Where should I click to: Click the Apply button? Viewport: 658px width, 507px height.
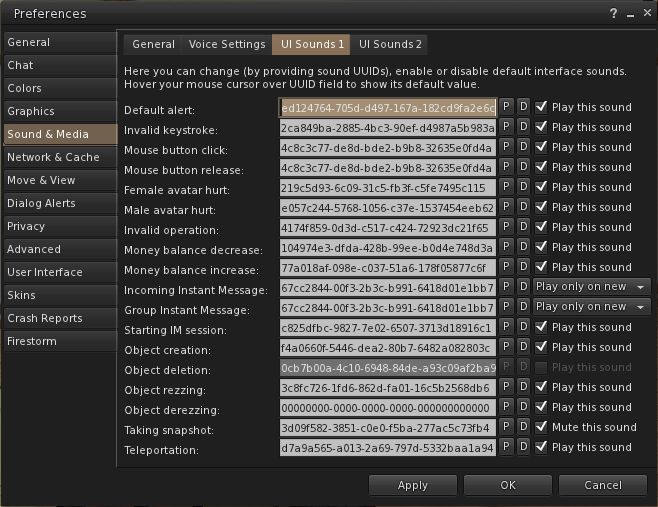413,485
